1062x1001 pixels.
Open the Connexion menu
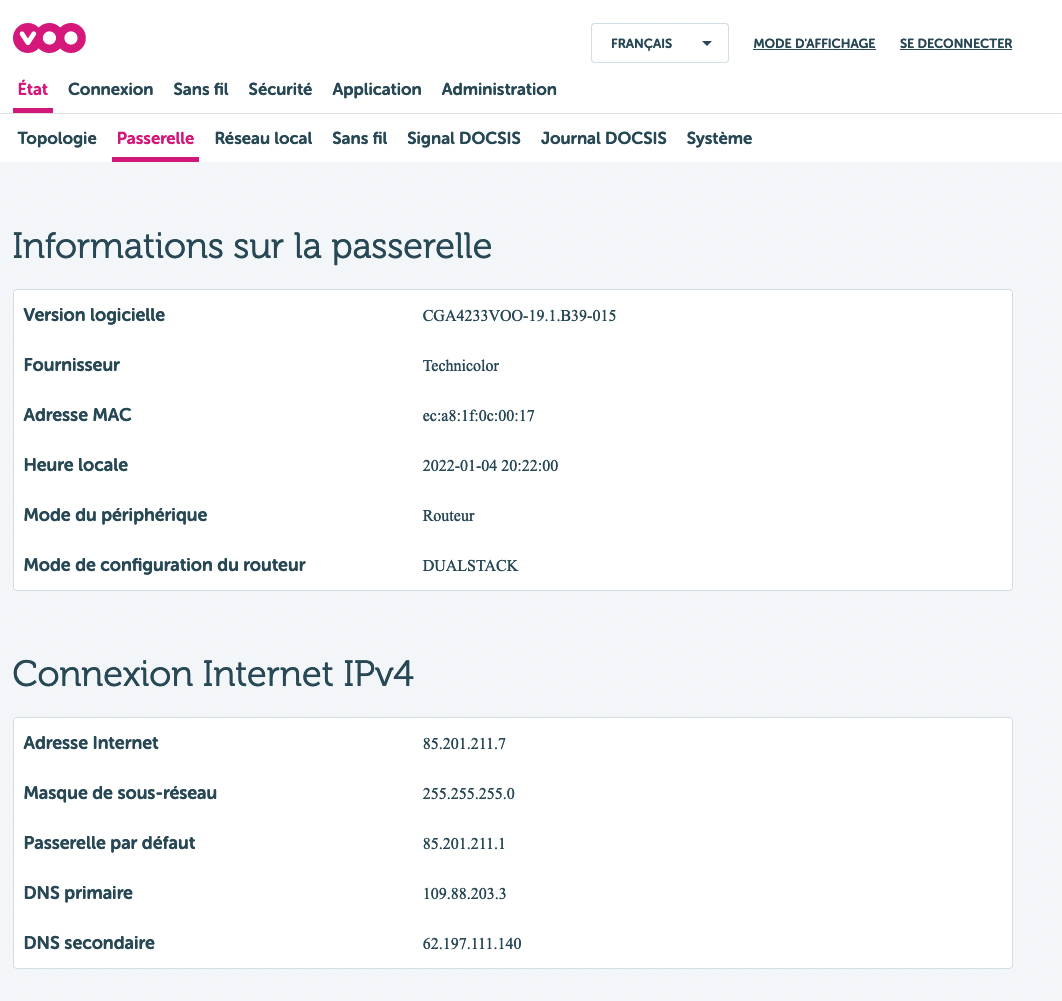(x=110, y=89)
